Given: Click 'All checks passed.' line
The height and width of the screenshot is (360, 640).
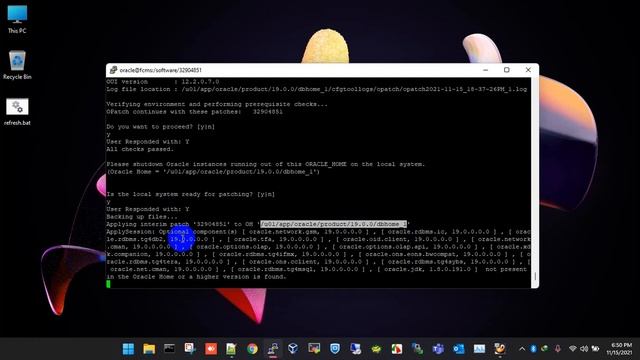Looking at the screenshot, I should [x=140, y=149].
